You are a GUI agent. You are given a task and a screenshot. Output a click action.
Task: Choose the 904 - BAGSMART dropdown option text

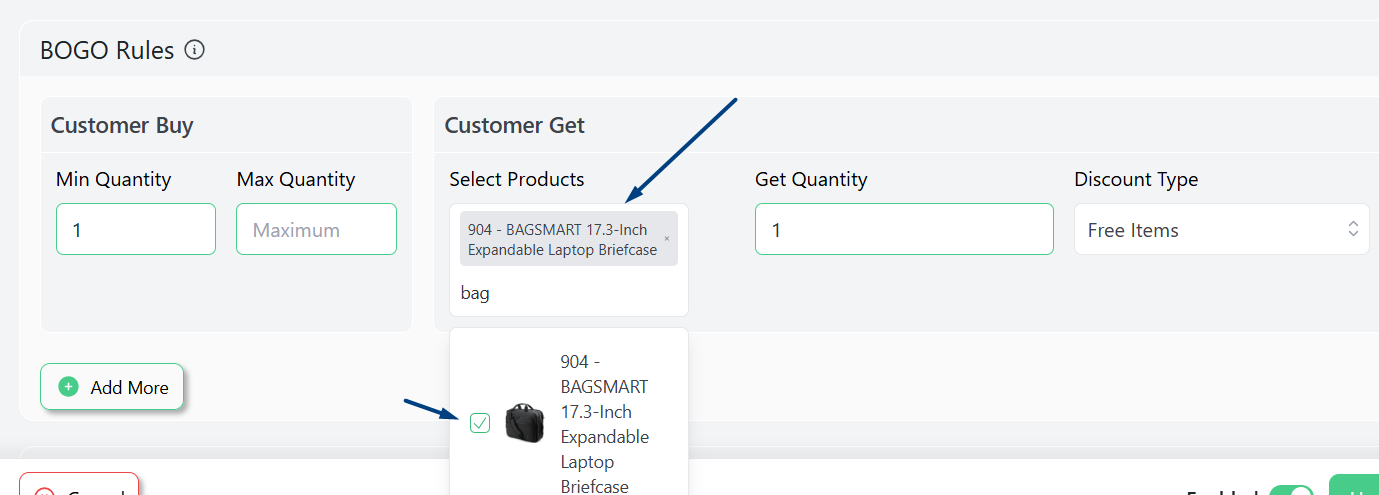pos(605,424)
